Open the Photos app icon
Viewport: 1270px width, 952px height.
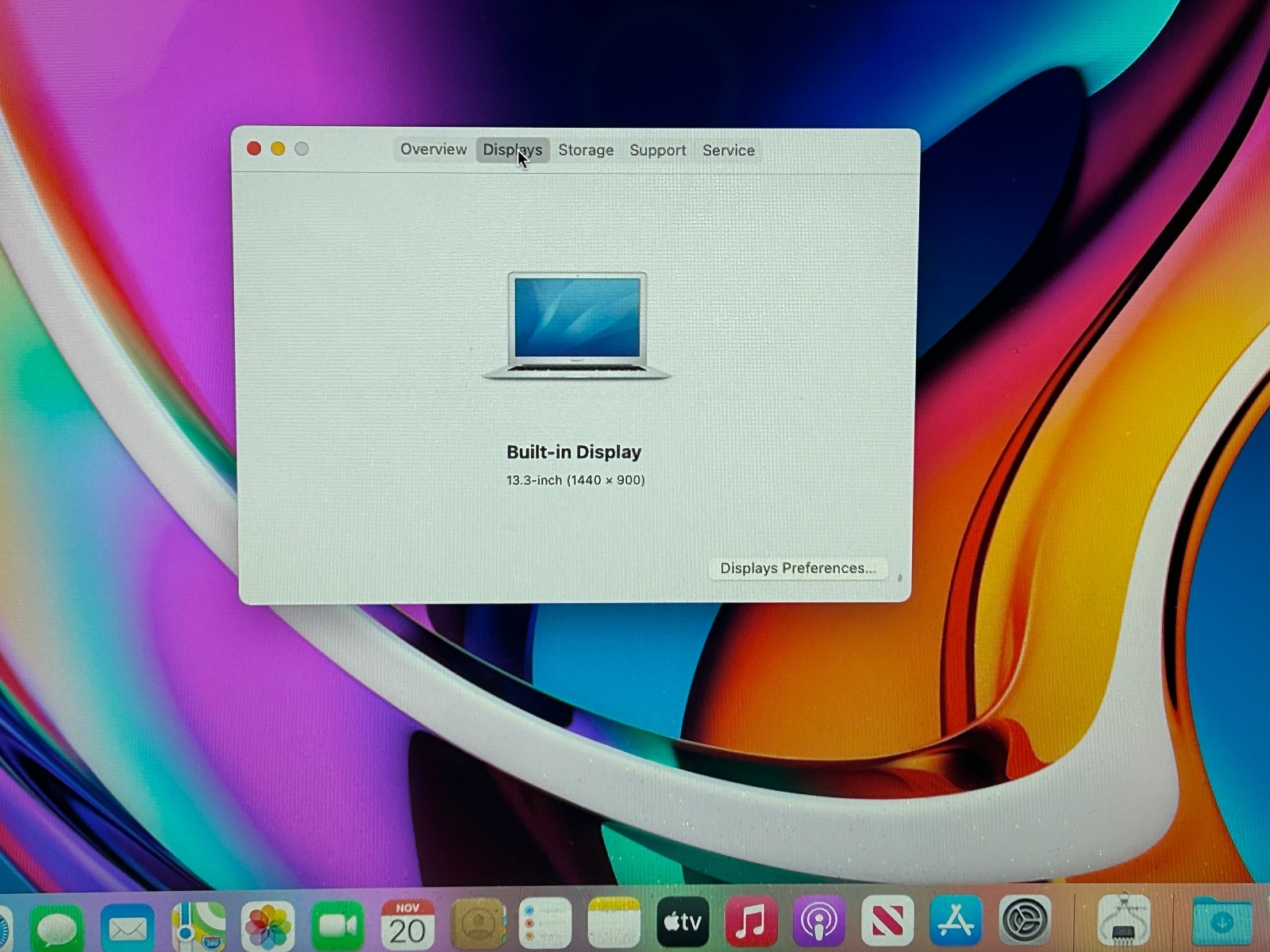pyautogui.click(x=267, y=926)
